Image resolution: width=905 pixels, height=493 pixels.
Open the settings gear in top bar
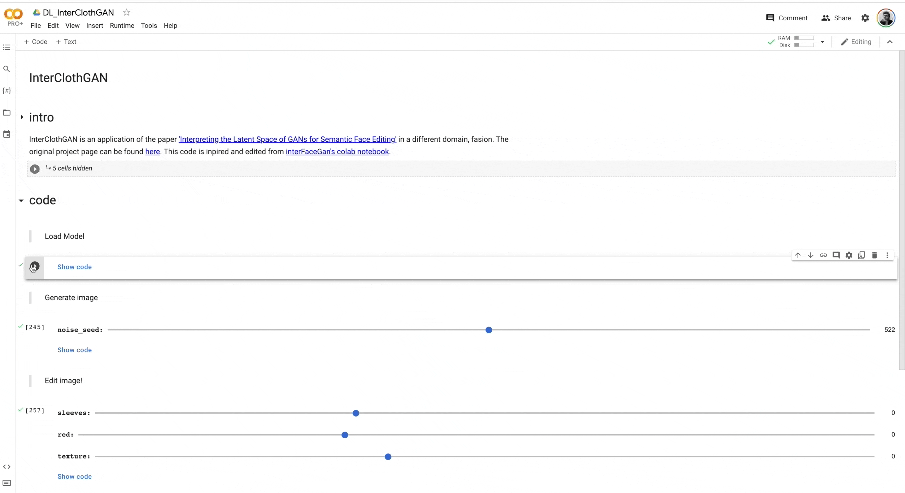865,18
